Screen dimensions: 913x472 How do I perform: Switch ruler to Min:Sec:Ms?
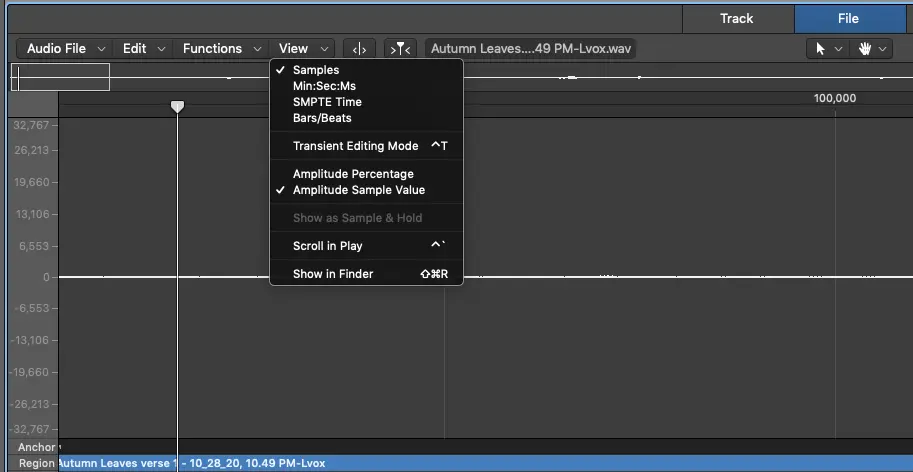[x=322, y=86]
